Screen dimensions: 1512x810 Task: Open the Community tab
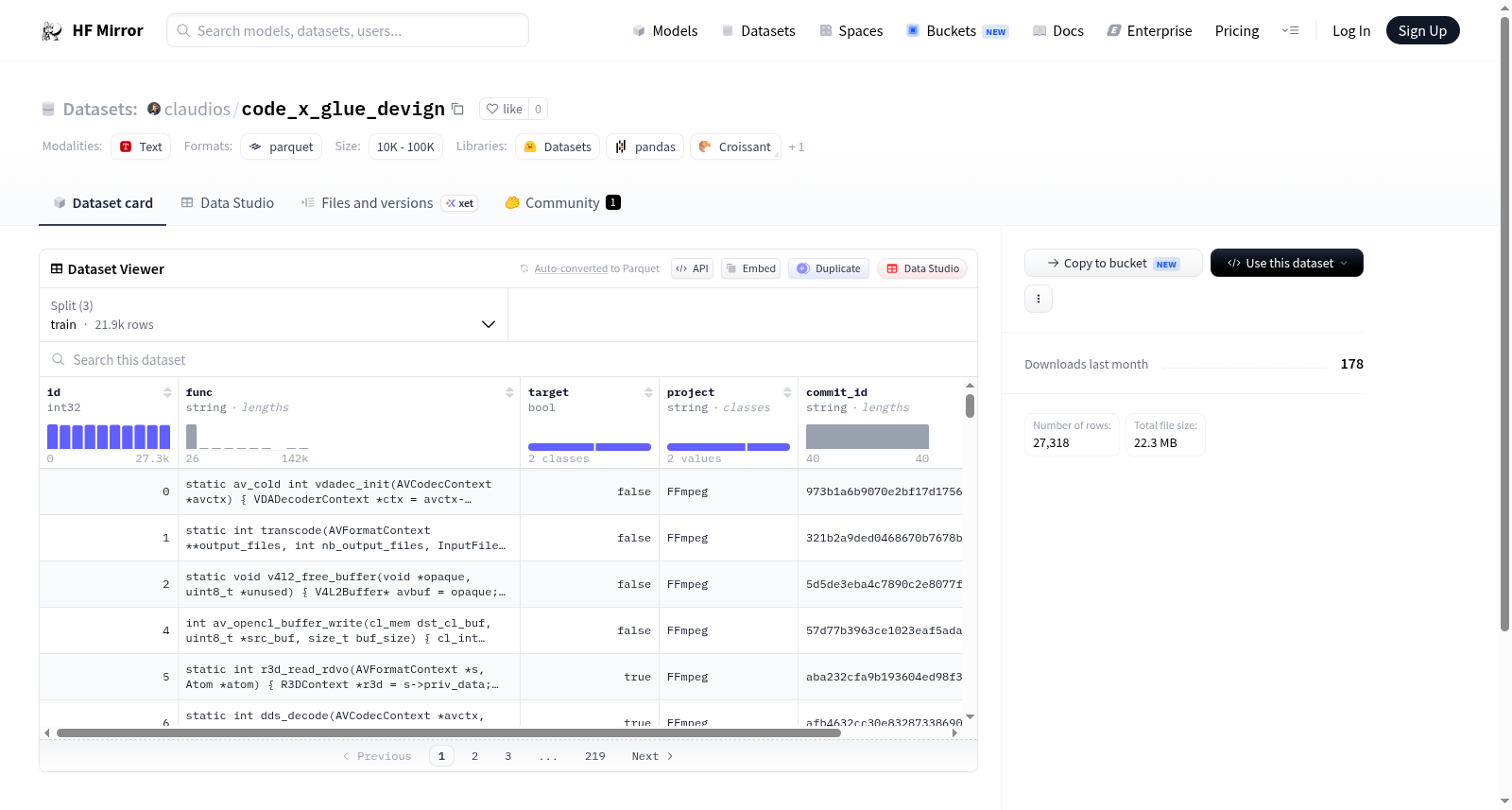tap(562, 202)
